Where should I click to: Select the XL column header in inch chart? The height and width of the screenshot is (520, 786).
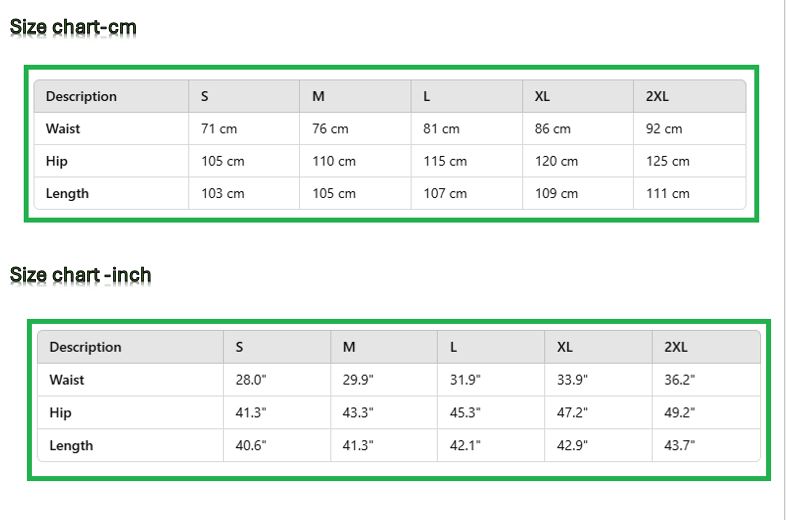coord(565,347)
